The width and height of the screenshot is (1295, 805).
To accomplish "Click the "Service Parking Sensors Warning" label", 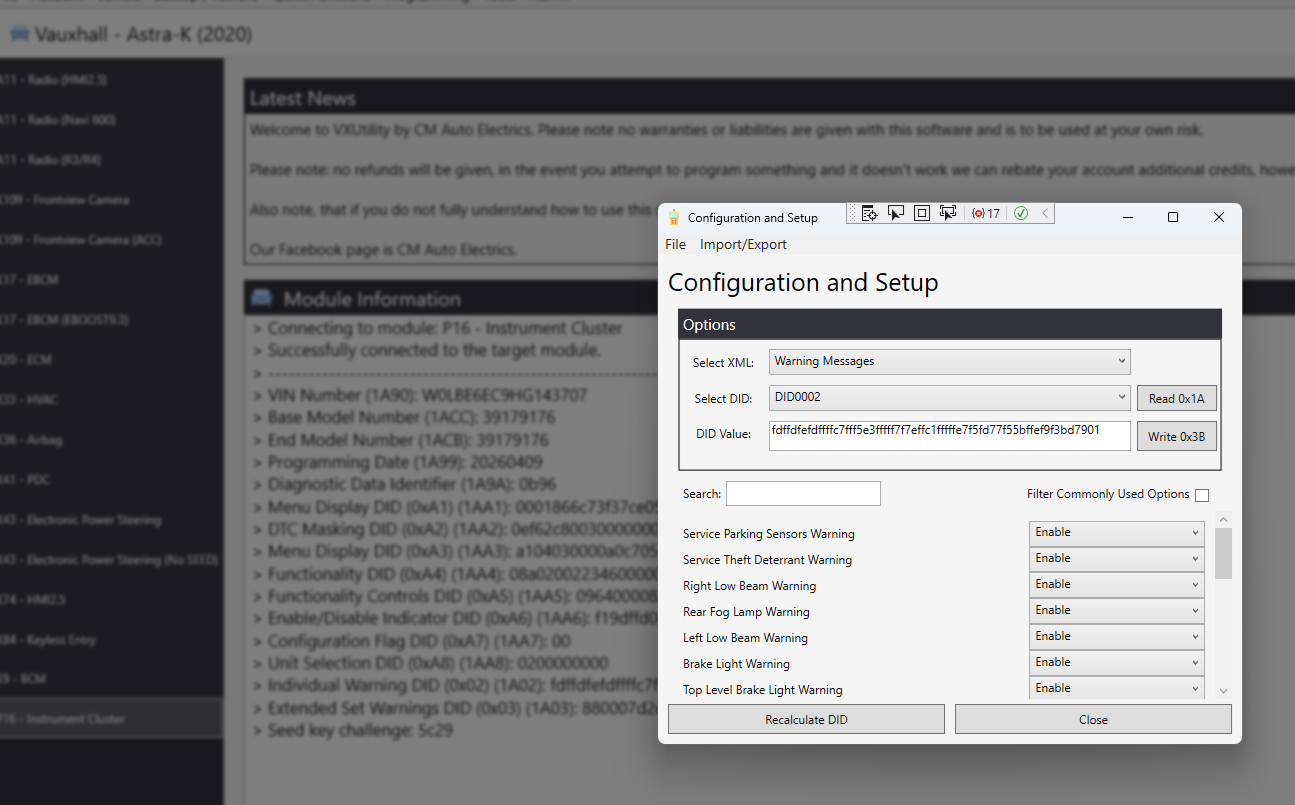I will pyautogui.click(x=769, y=534).
